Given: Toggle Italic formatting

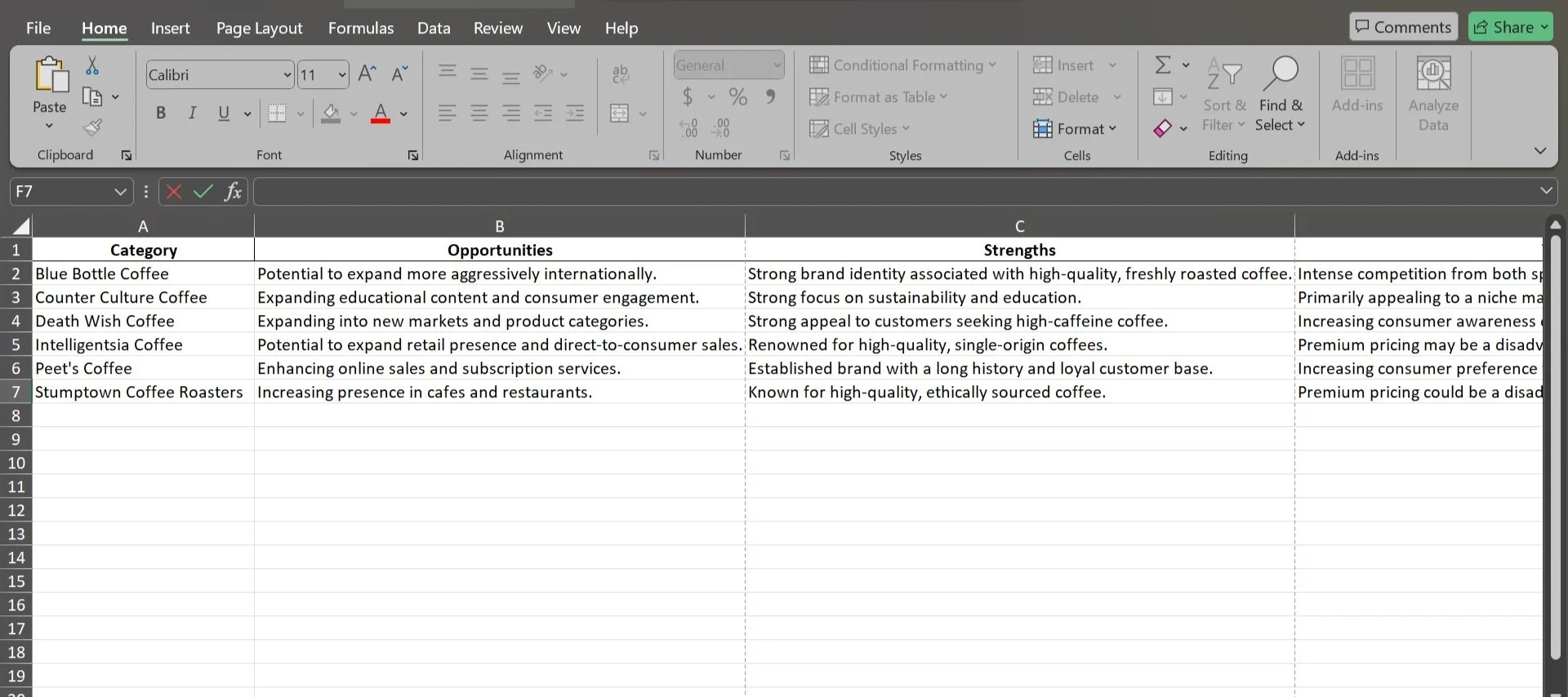Looking at the screenshot, I should click(192, 113).
